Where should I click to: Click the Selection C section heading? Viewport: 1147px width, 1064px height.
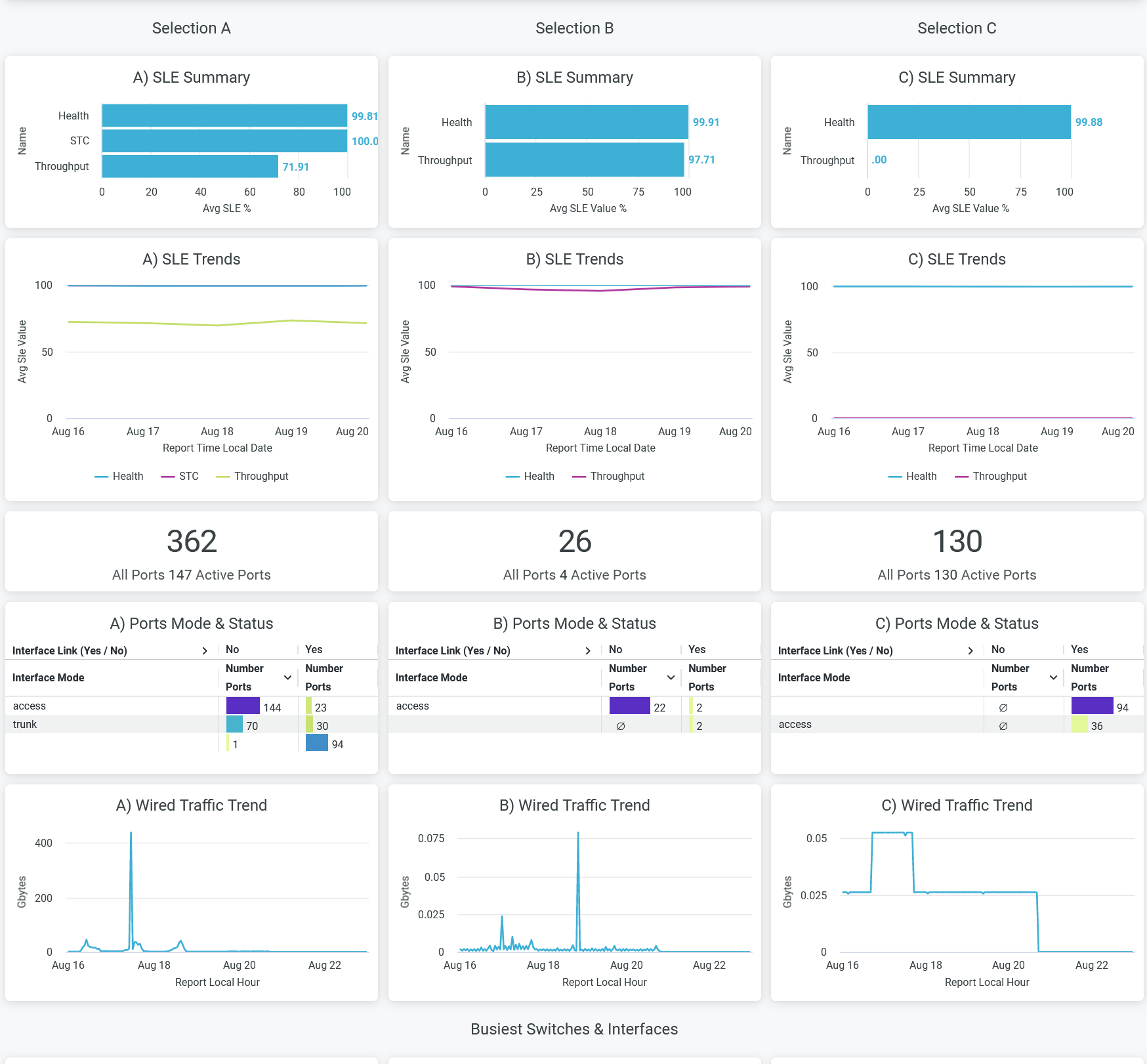click(957, 28)
